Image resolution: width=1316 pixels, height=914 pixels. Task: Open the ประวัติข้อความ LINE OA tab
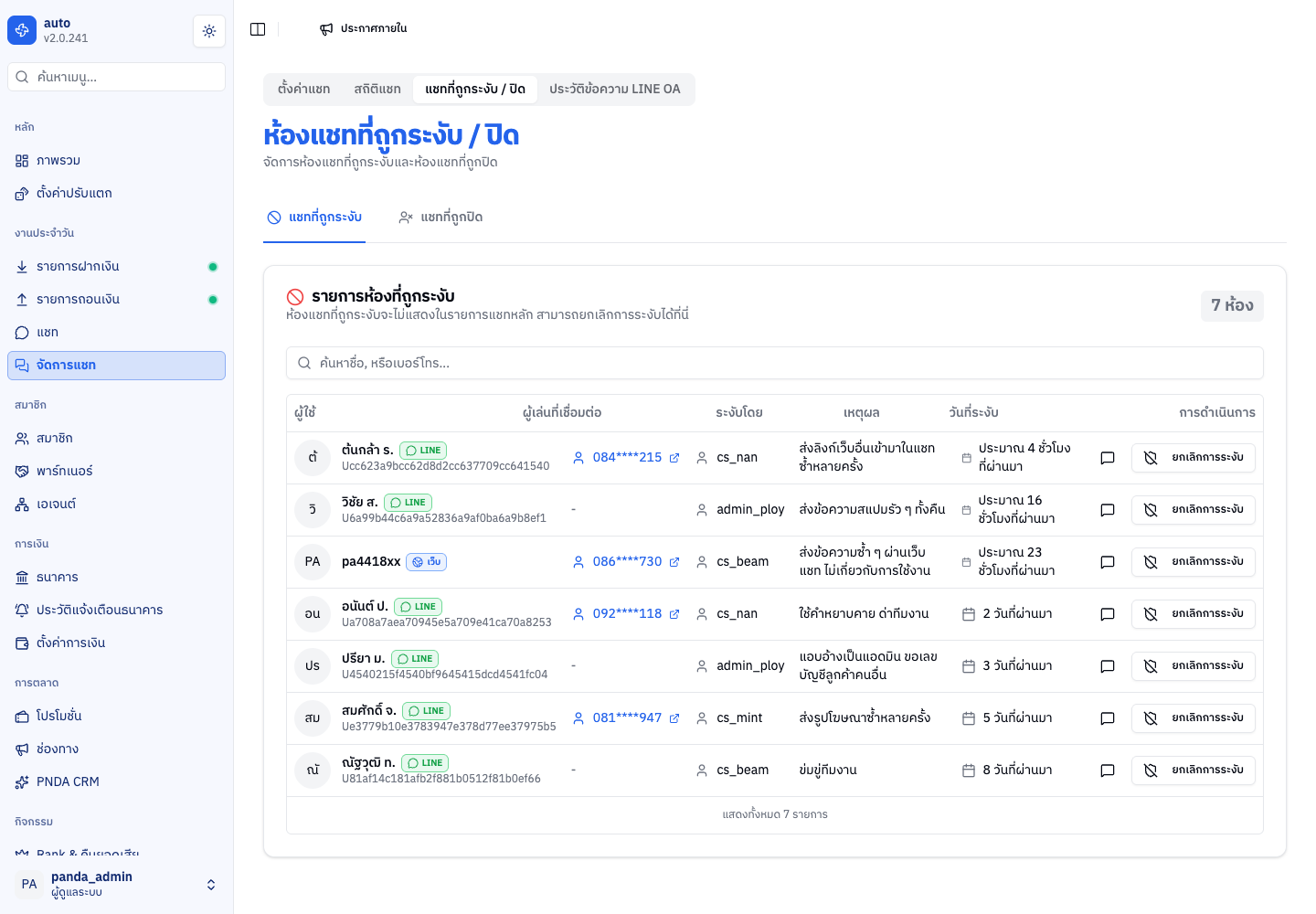[615, 90]
